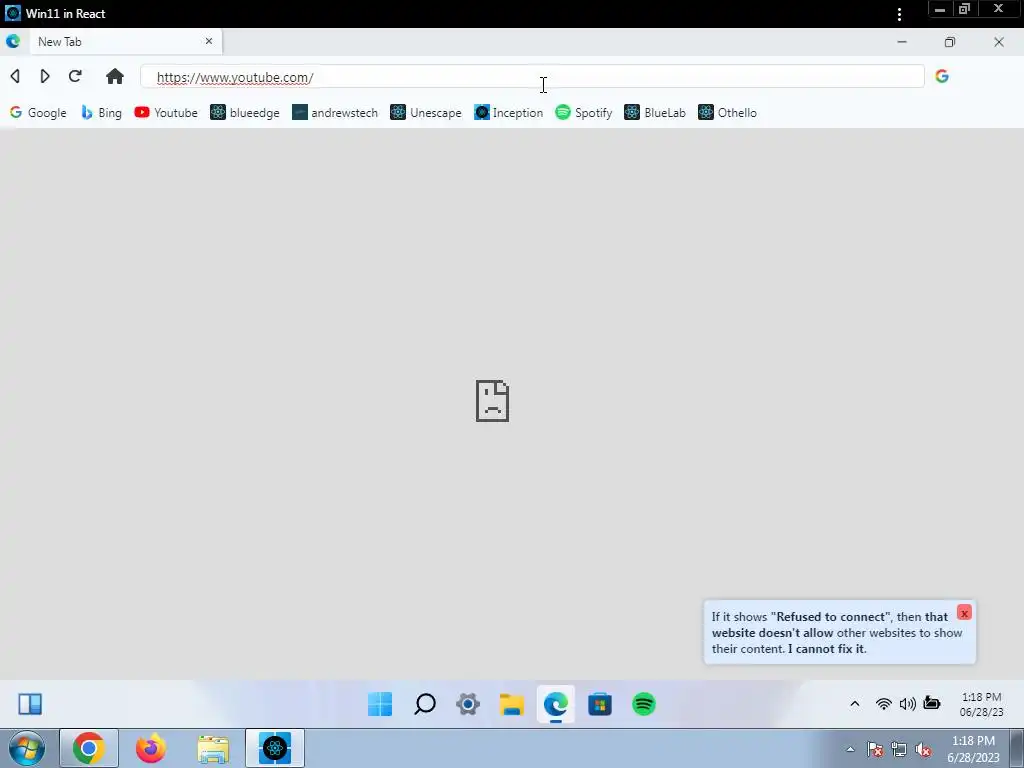Open the Win11 volume tray icon
Viewport: 1024px width, 768px height.
coord(908,703)
